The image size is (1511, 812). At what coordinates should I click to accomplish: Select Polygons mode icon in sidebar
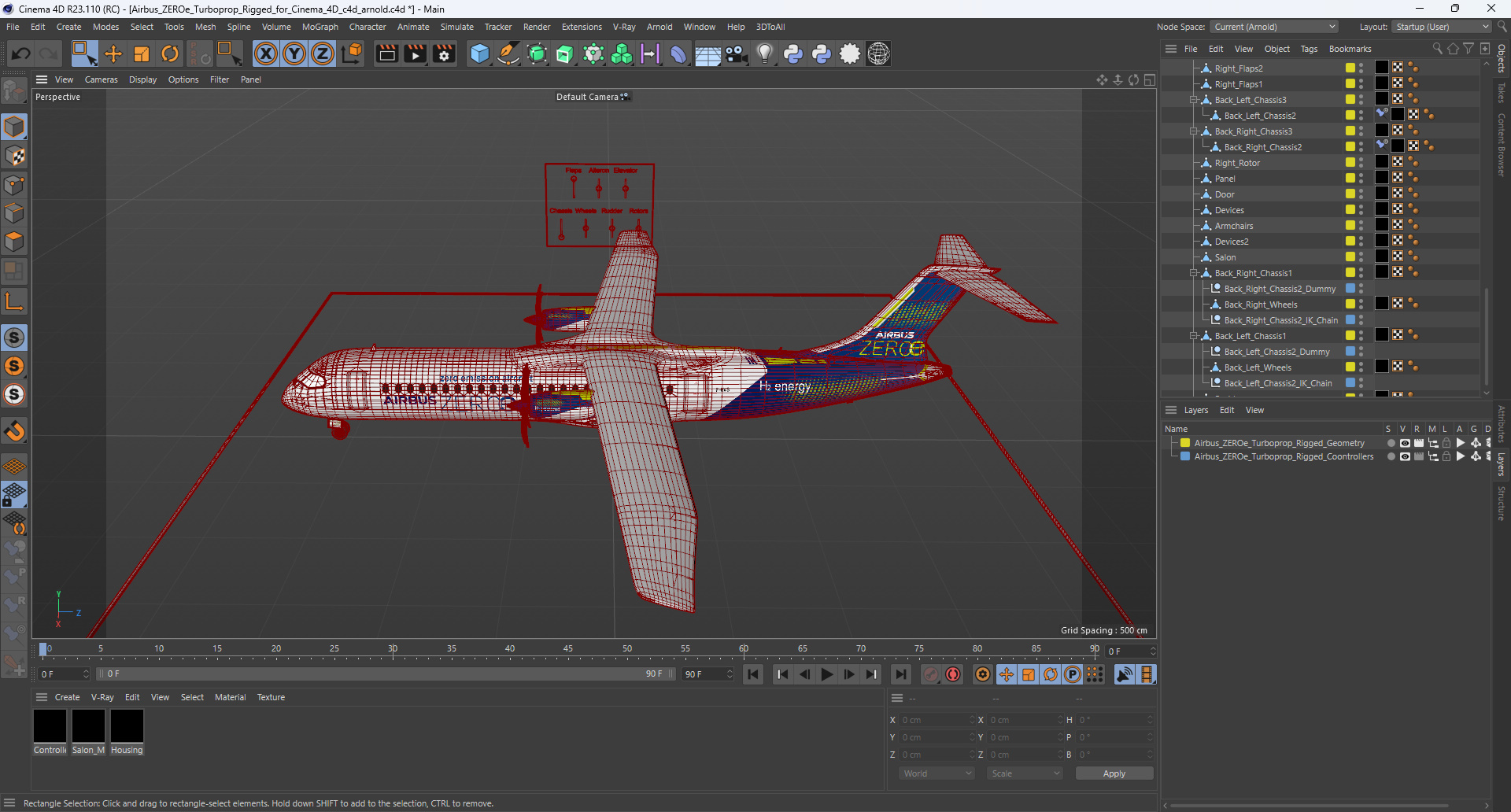point(14,241)
